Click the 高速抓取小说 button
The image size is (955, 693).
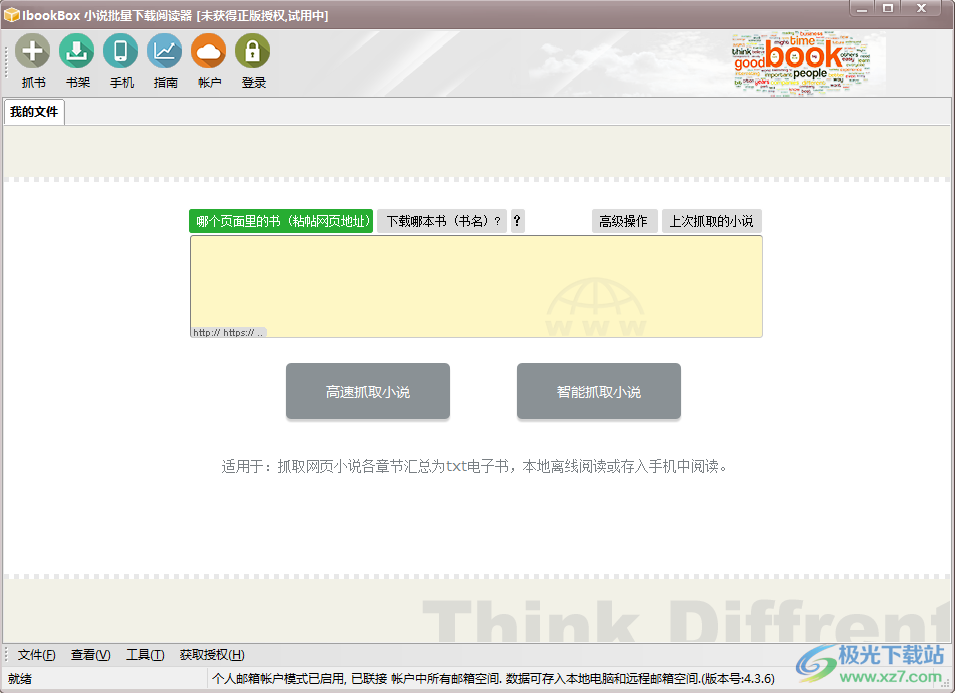click(x=367, y=392)
